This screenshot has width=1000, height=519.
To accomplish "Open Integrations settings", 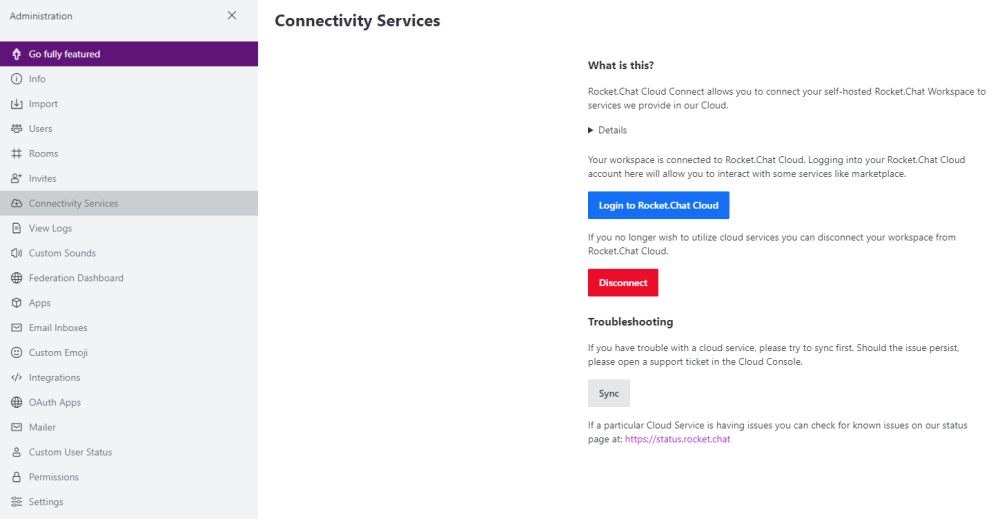I will (x=129, y=377).
